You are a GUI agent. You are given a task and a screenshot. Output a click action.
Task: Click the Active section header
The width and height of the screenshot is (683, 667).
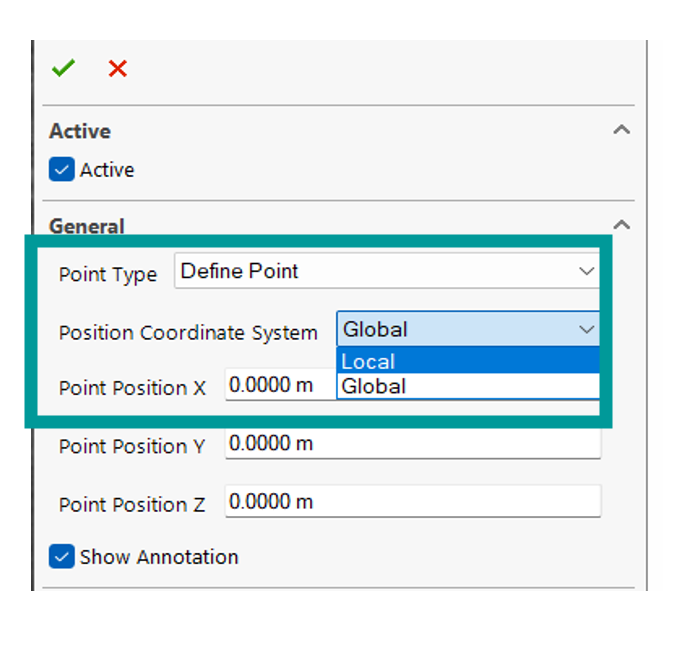[80, 131]
